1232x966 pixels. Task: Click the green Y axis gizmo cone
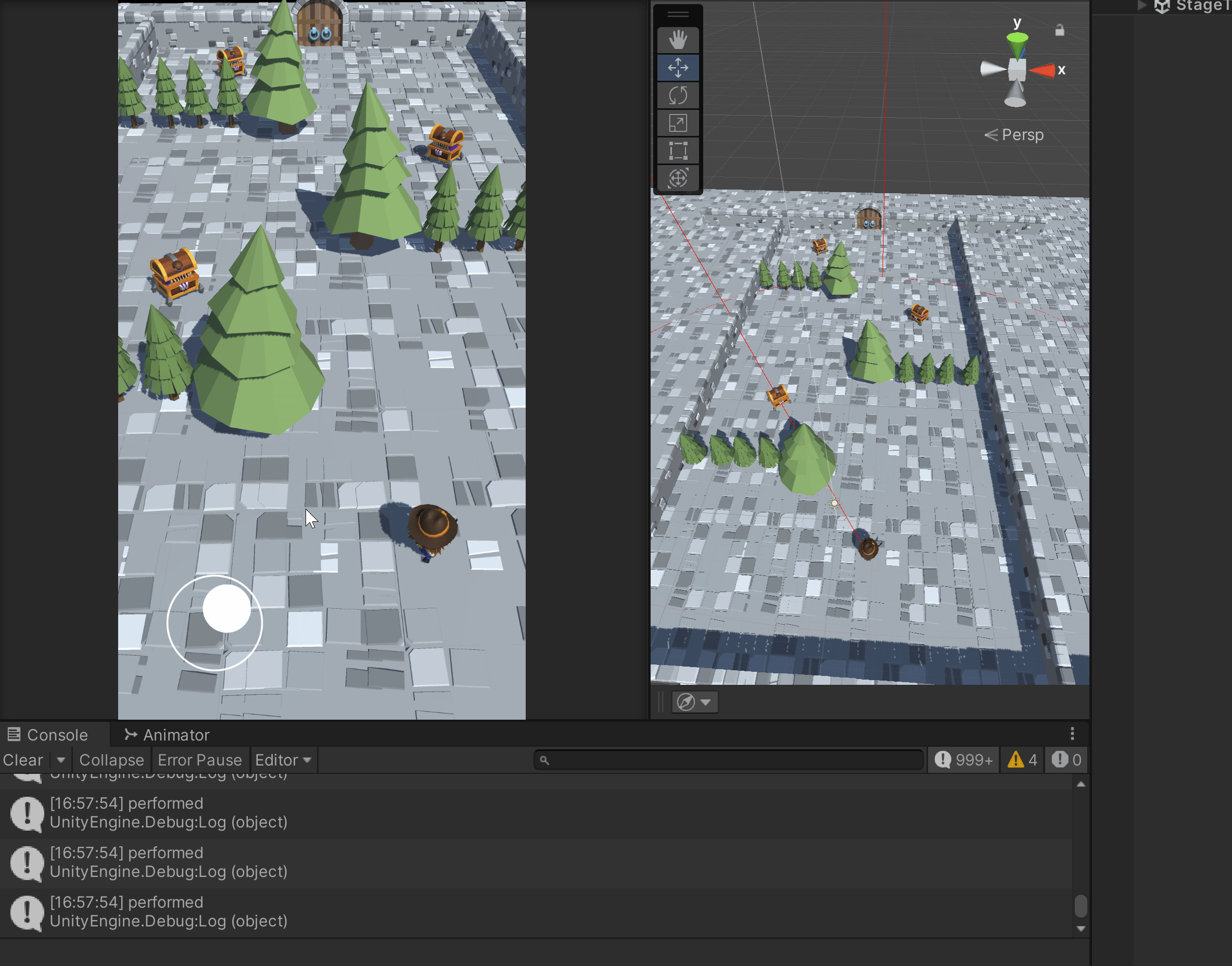(x=1017, y=44)
